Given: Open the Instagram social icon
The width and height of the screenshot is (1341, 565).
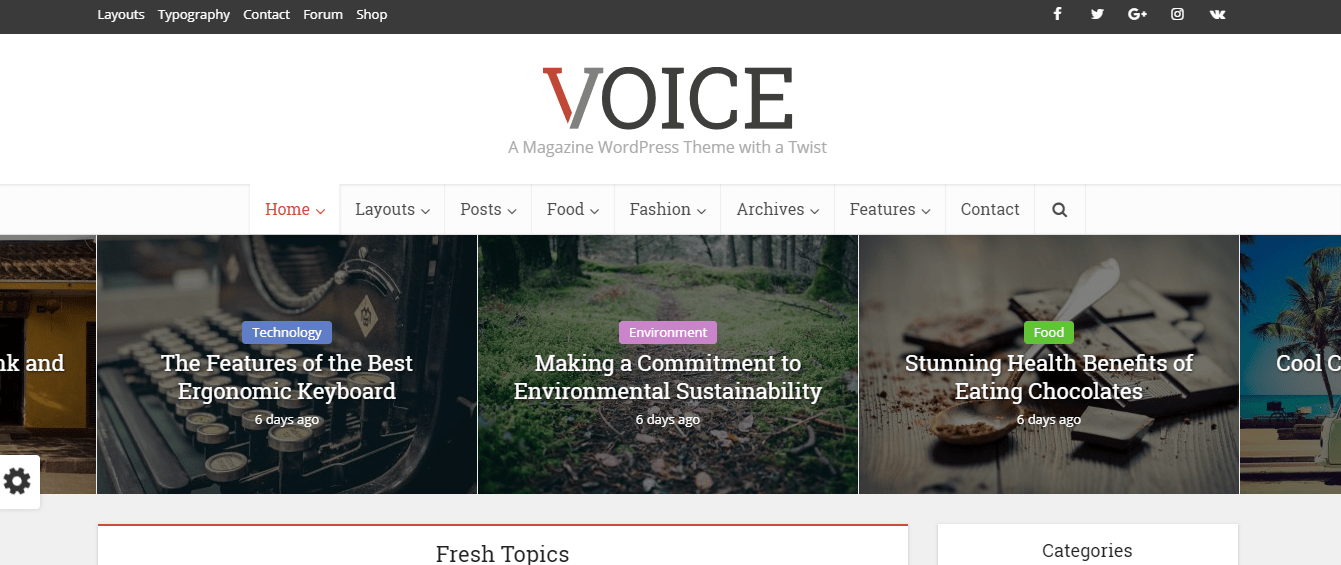Looking at the screenshot, I should tap(1178, 14).
